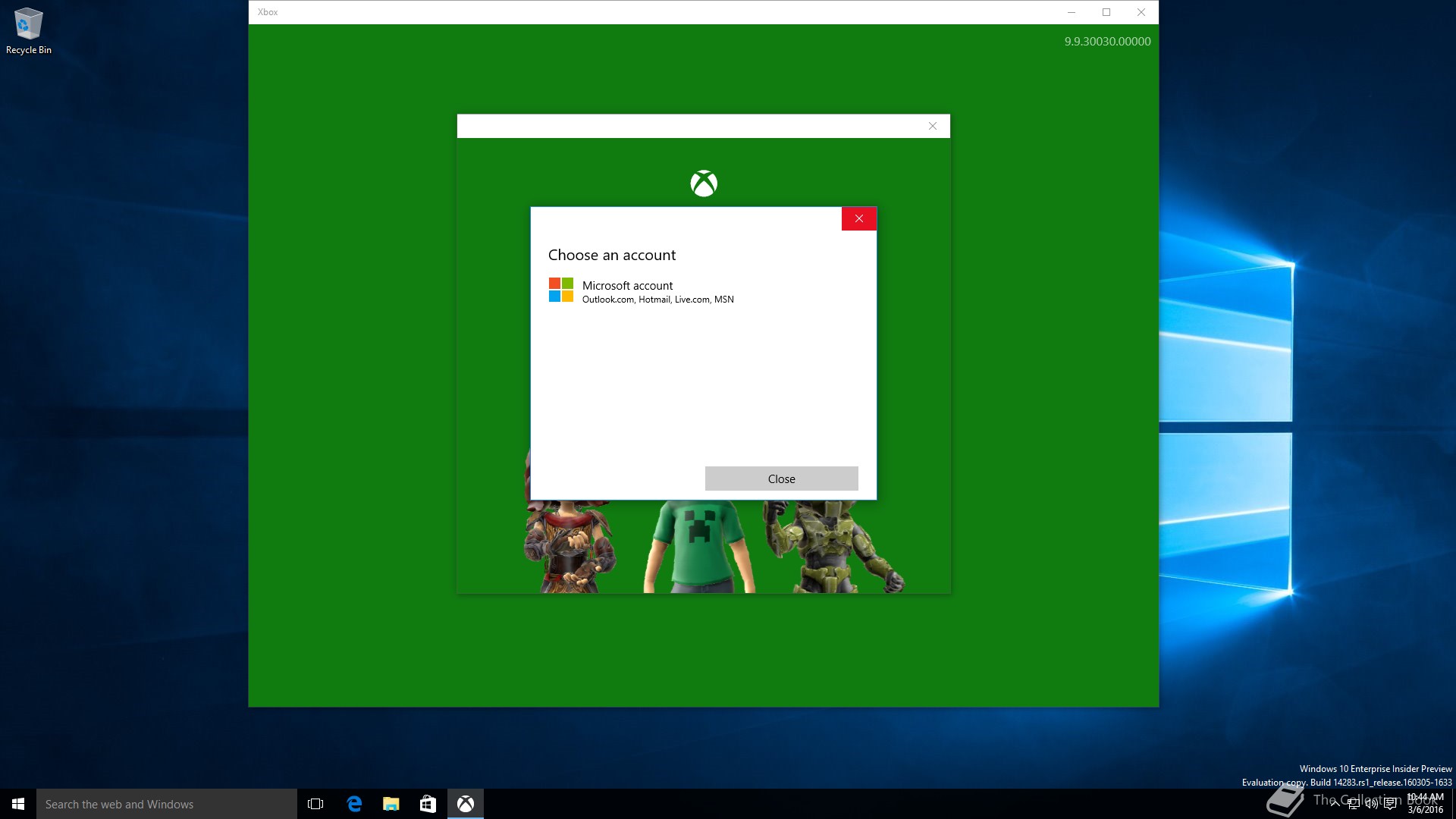
Task: Close the Xbox app window
Action: point(1141,12)
